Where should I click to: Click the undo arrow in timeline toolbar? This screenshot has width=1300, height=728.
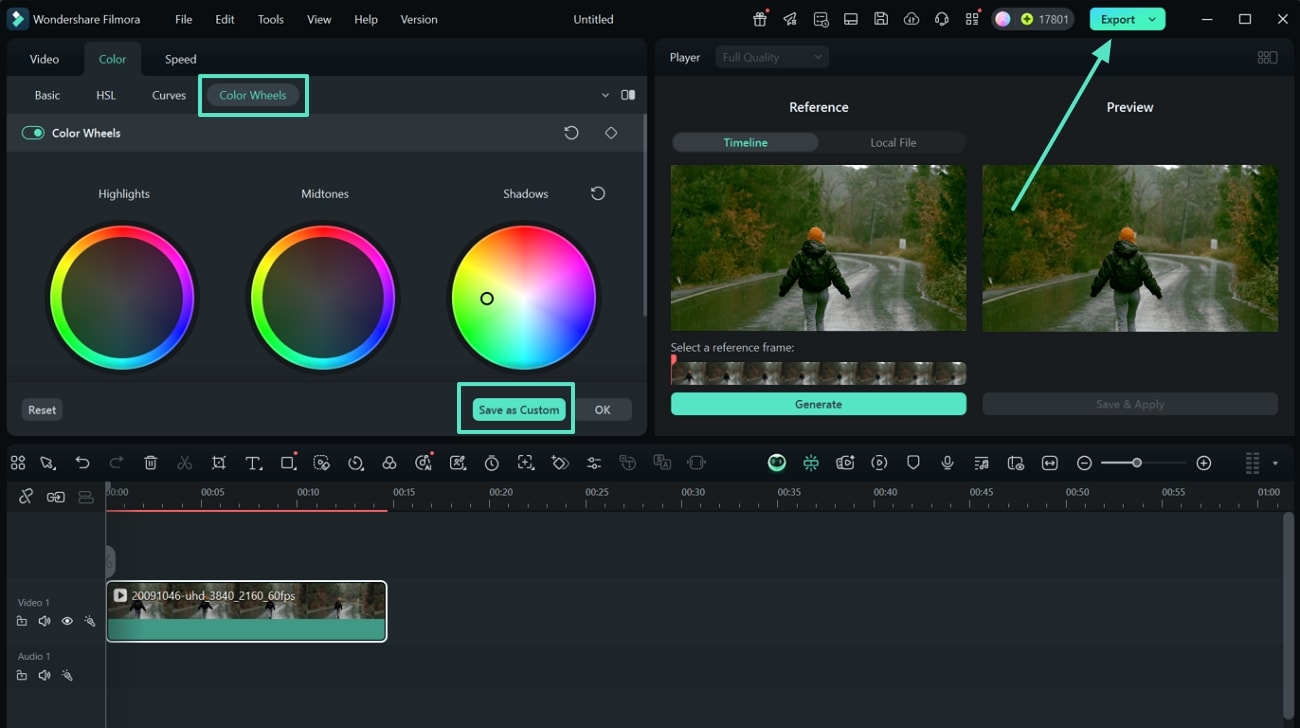tap(82, 463)
